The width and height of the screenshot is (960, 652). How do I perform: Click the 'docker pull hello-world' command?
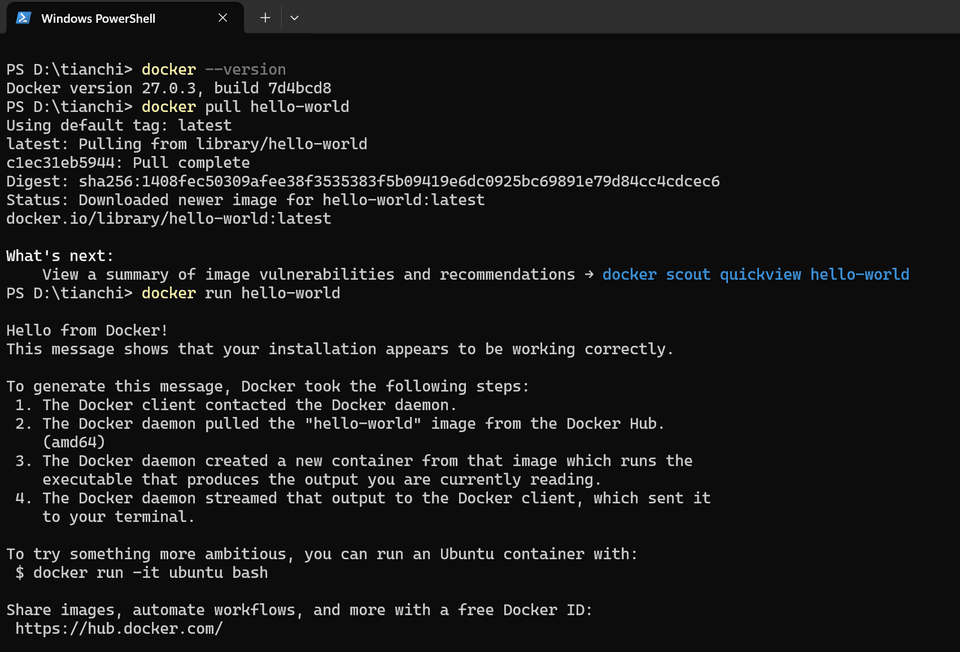(x=245, y=107)
